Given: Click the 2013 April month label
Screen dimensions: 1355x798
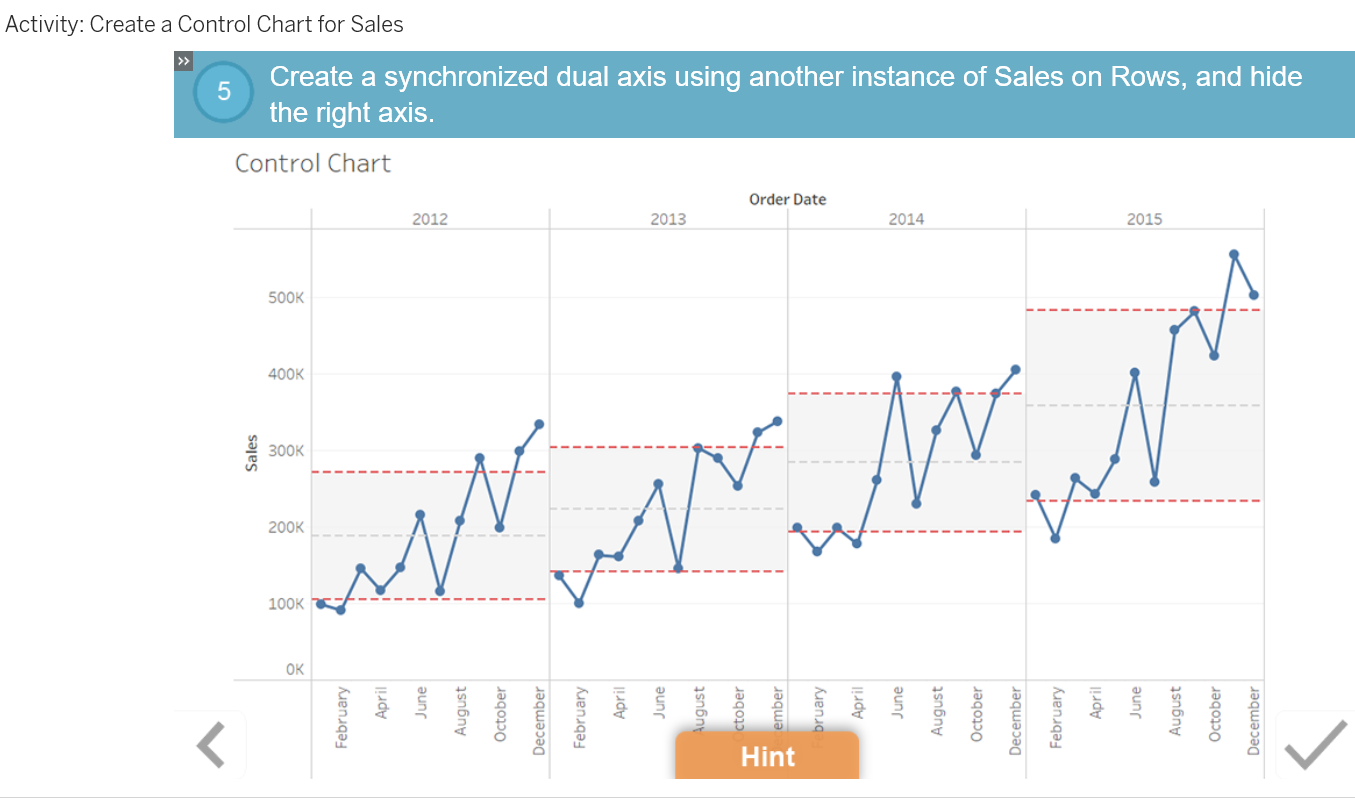Looking at the screenshot, I should pos(619,704).
